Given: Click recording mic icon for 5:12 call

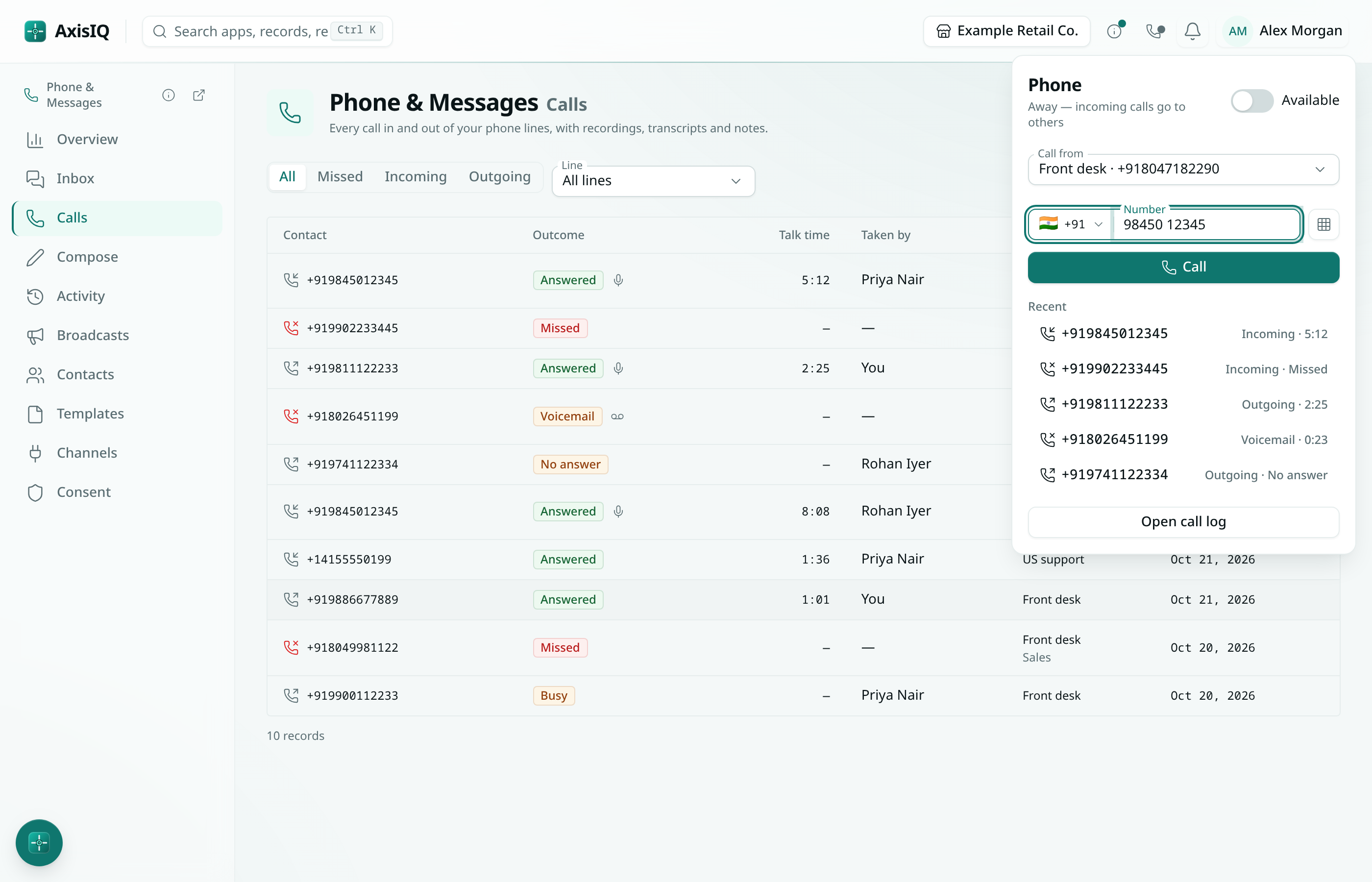Looking at the screenshot, I should pyautogui.click(x=618, y=280).
